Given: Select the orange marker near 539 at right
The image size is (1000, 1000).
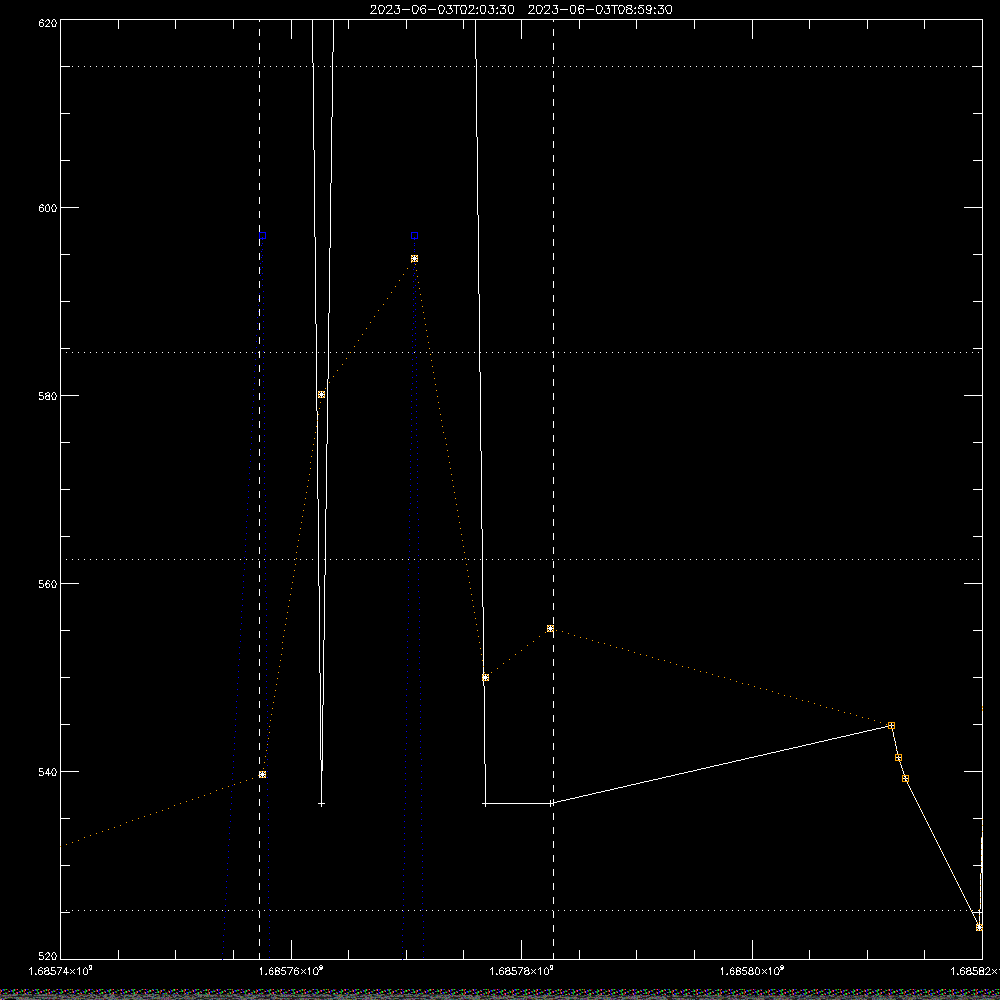Looking at the screenshot, I should [906, 779].
